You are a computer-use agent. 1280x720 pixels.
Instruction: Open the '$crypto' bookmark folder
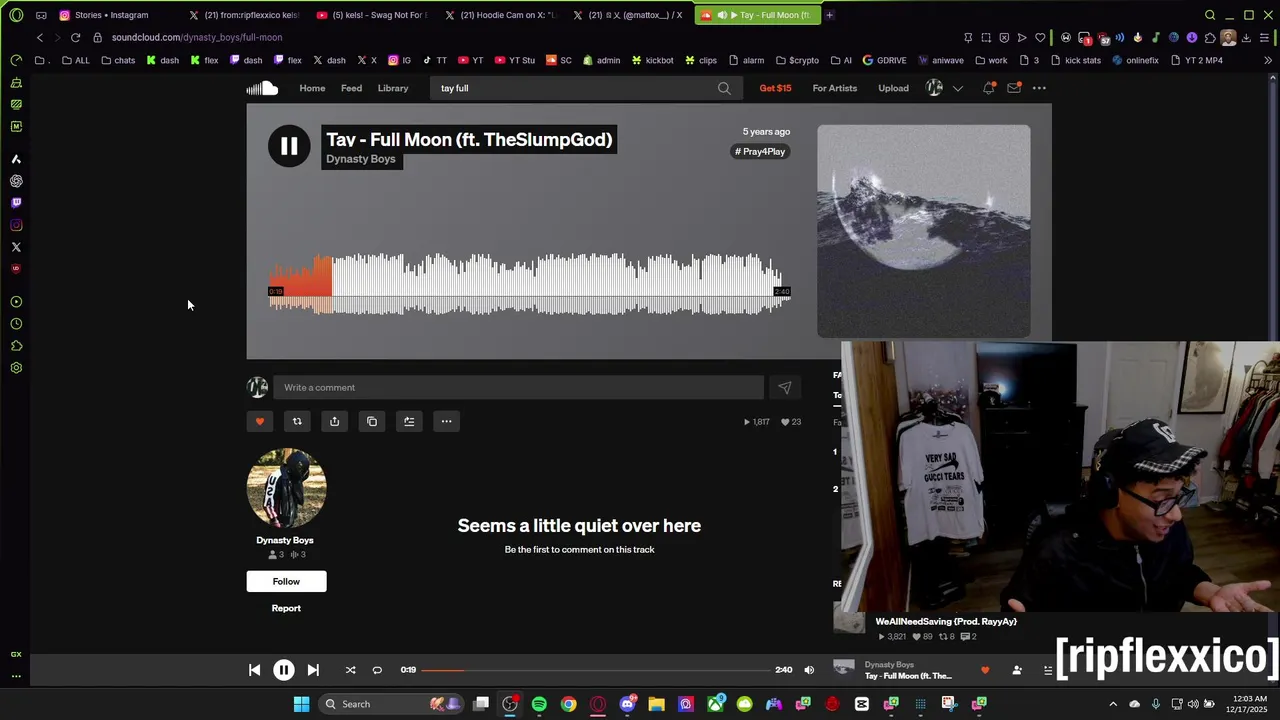point(797,60)
